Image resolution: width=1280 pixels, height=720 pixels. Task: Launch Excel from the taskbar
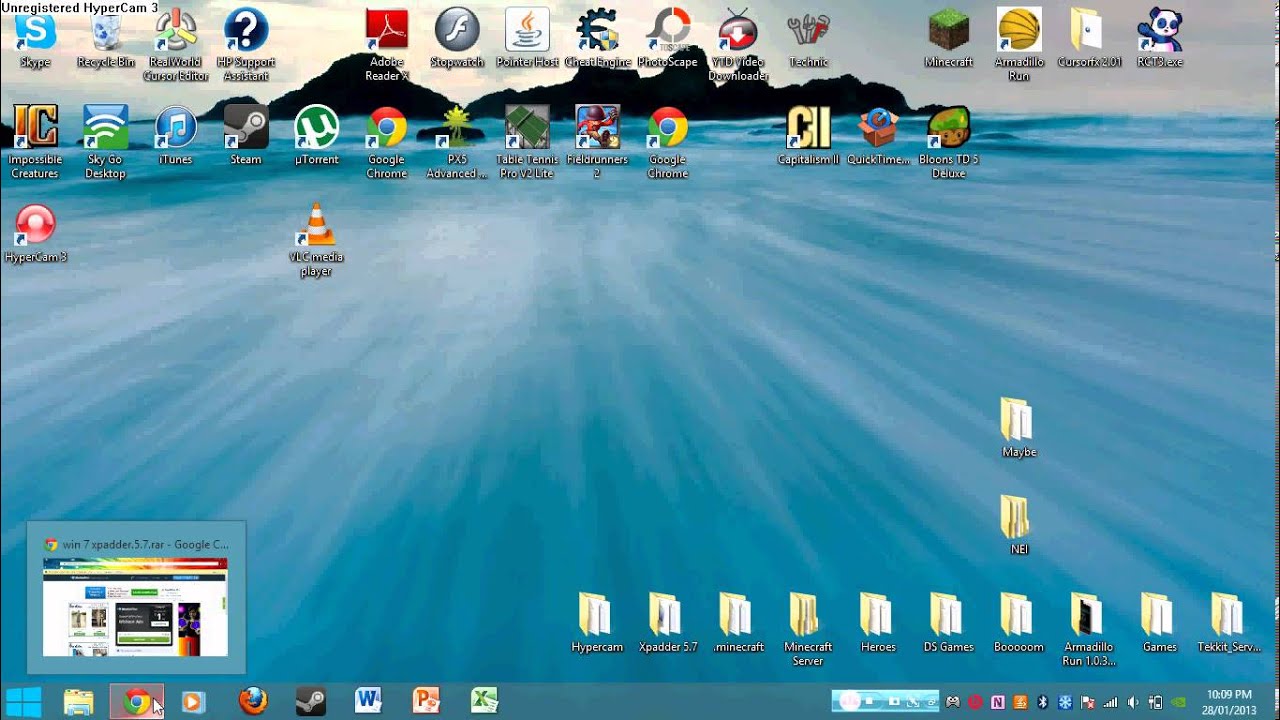coord(485,702)
